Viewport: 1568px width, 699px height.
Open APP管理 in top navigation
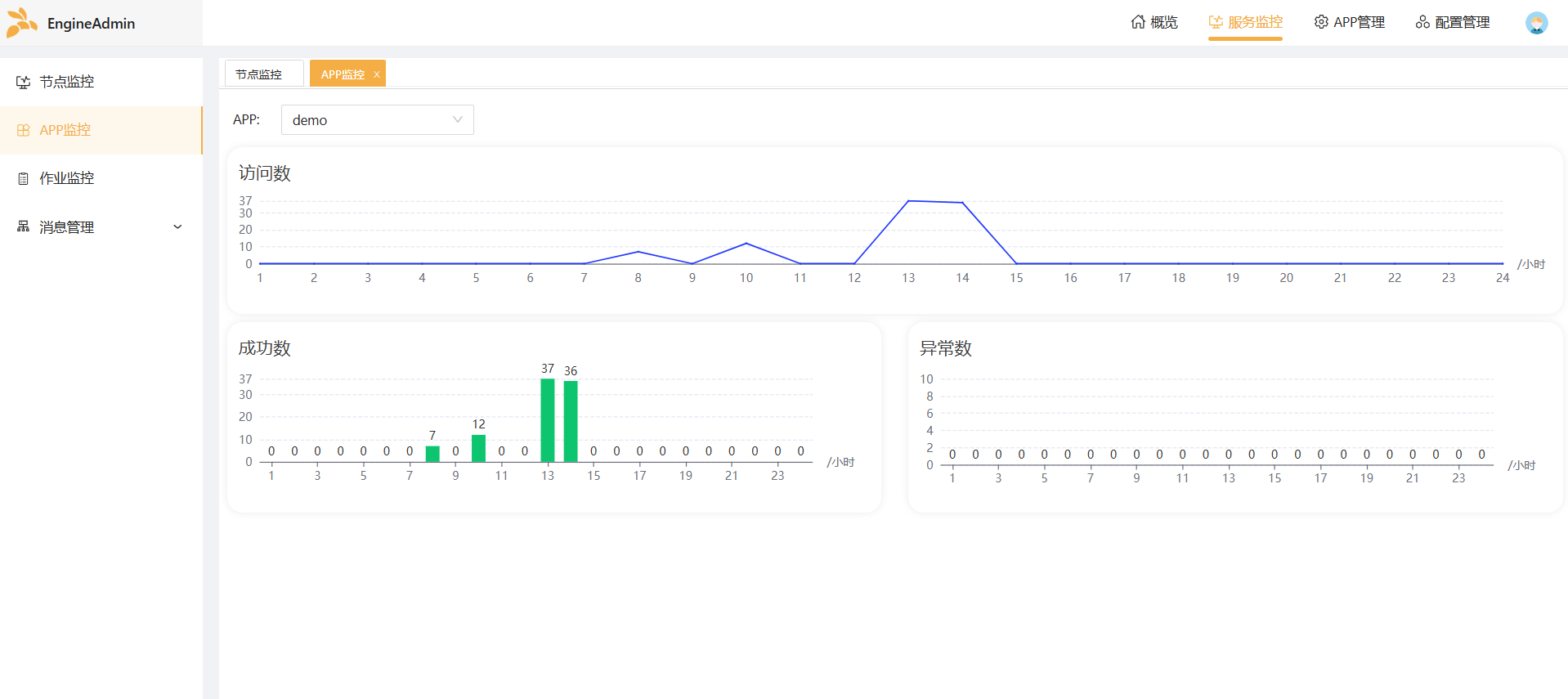pos(1350,22)
